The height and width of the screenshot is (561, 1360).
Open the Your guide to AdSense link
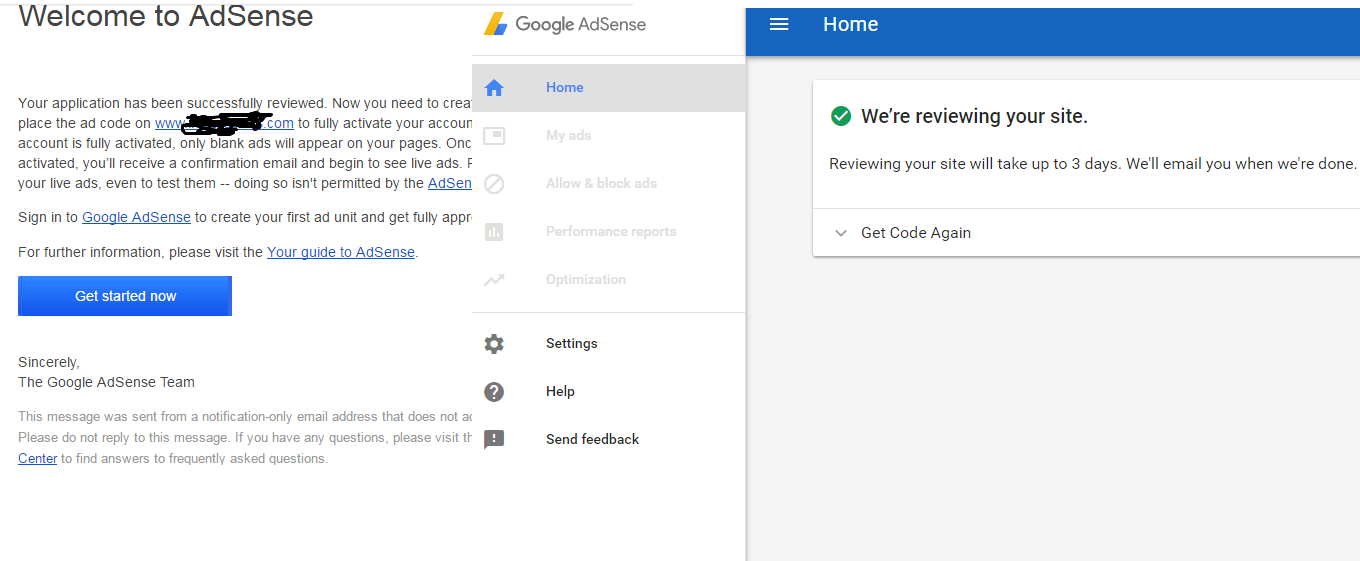tap(340, 252)
